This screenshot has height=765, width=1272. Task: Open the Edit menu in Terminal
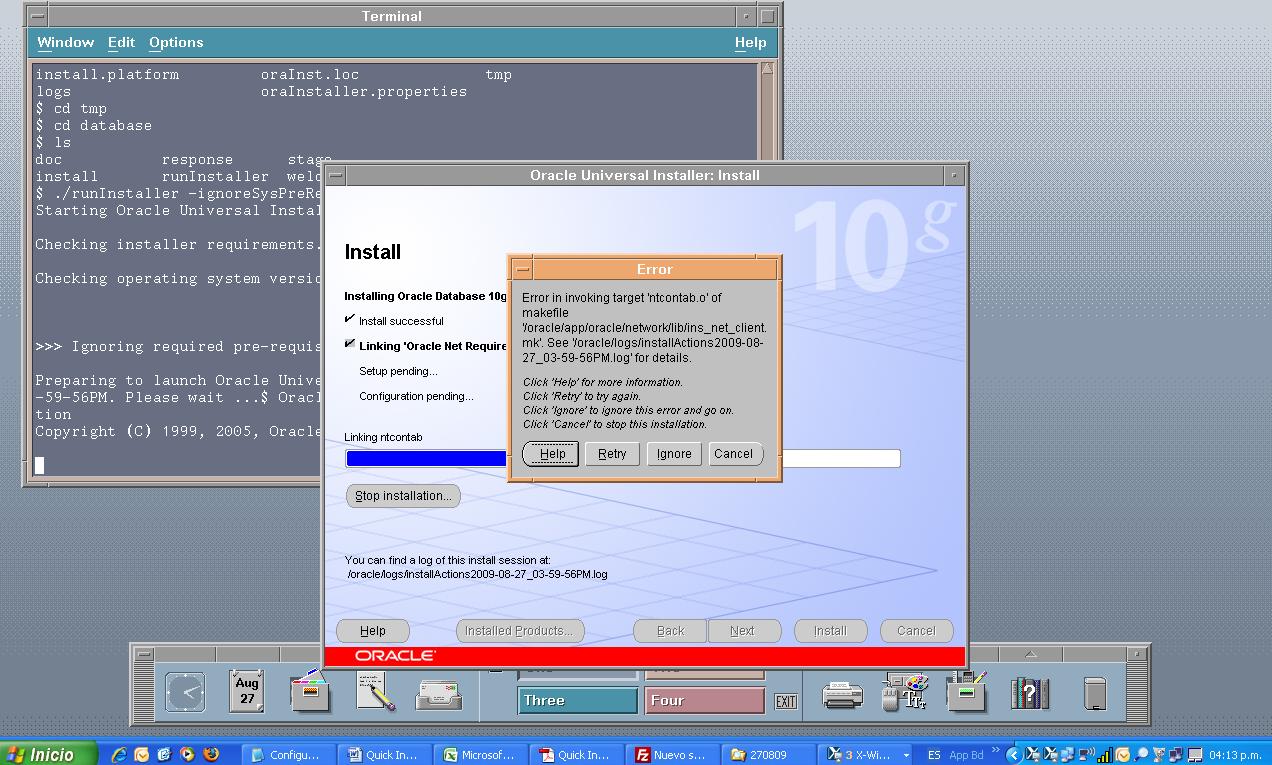coord(121,42)
